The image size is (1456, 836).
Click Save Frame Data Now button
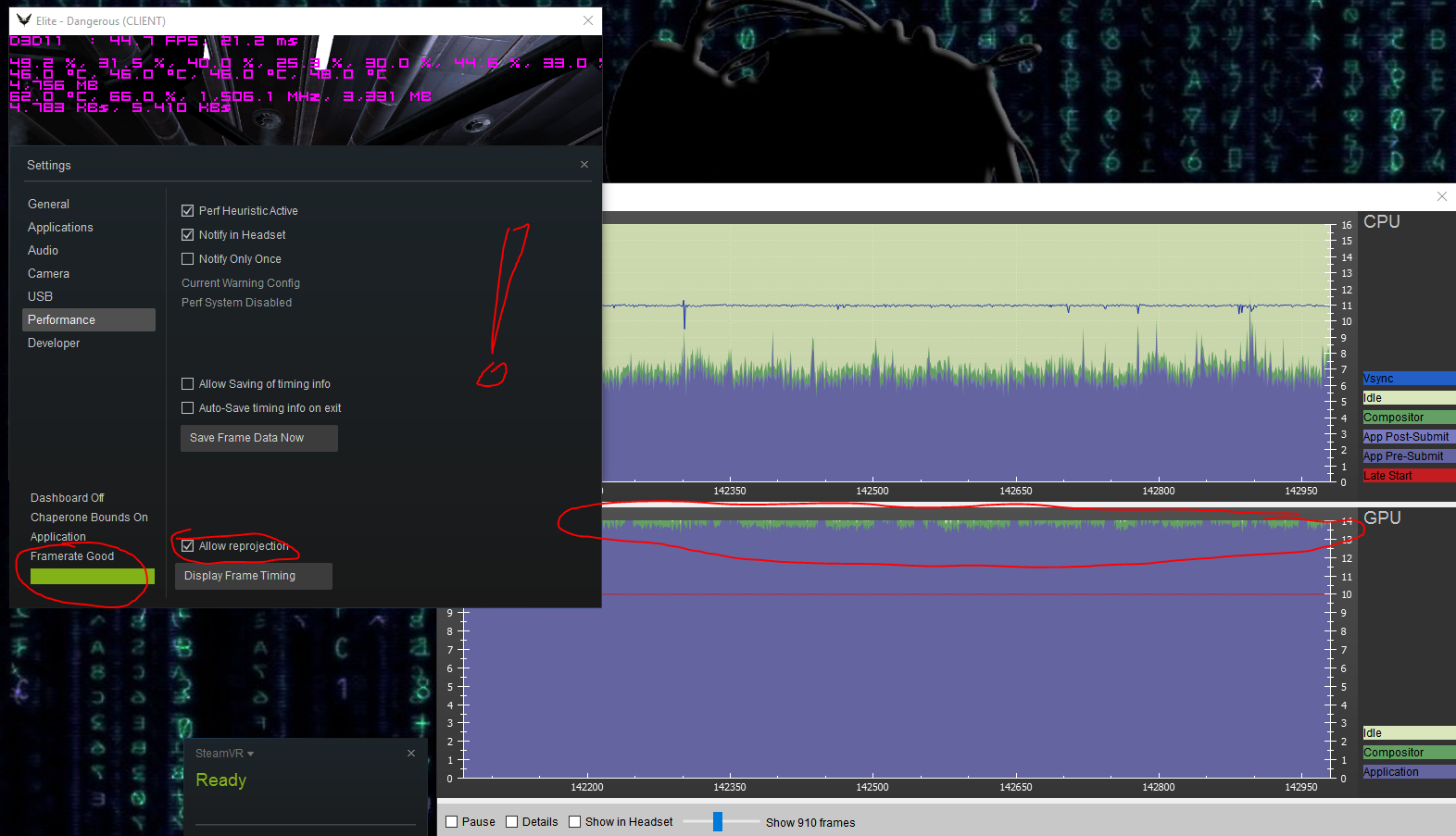click(258, 438)
